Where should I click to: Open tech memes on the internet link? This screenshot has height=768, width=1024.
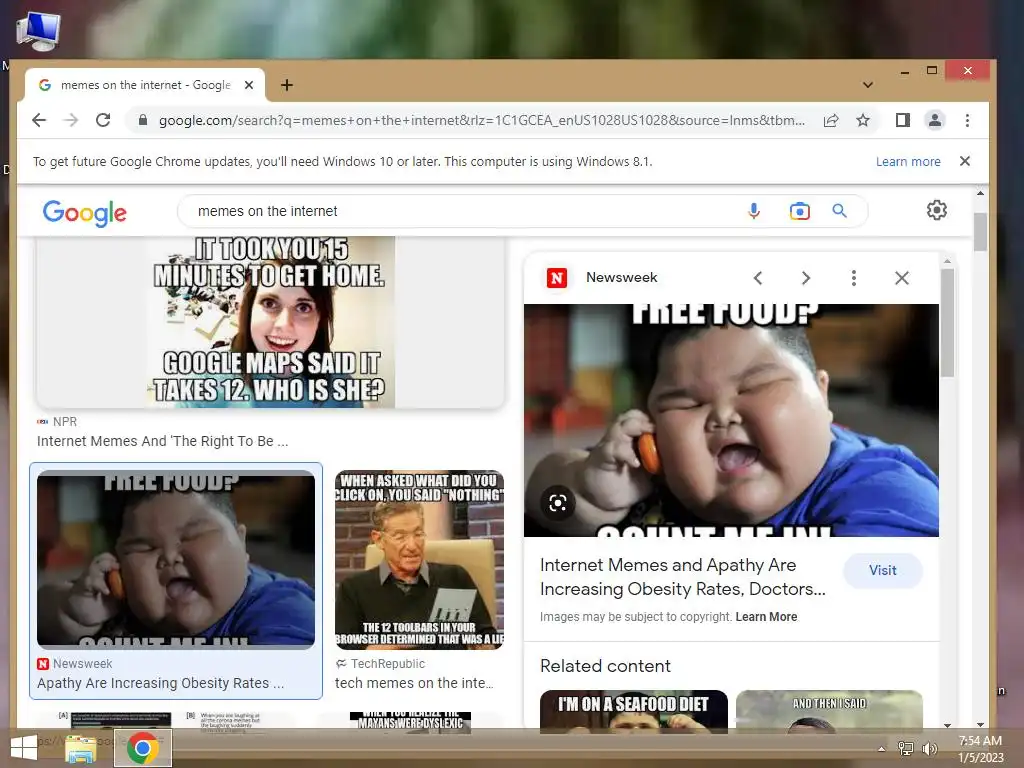tap(414, 683)
